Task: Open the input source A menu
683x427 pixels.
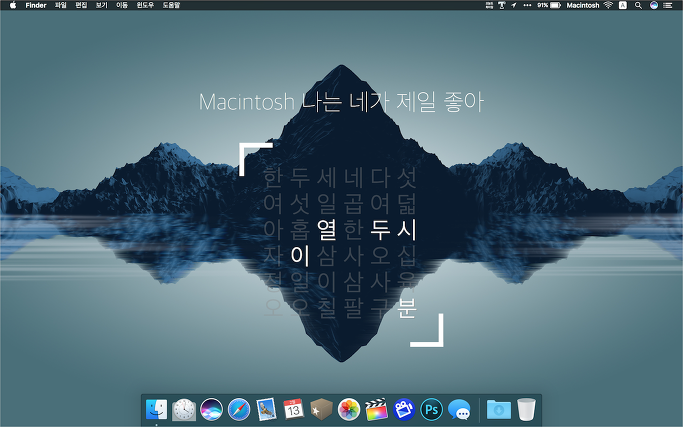Action: pos(623,5)
